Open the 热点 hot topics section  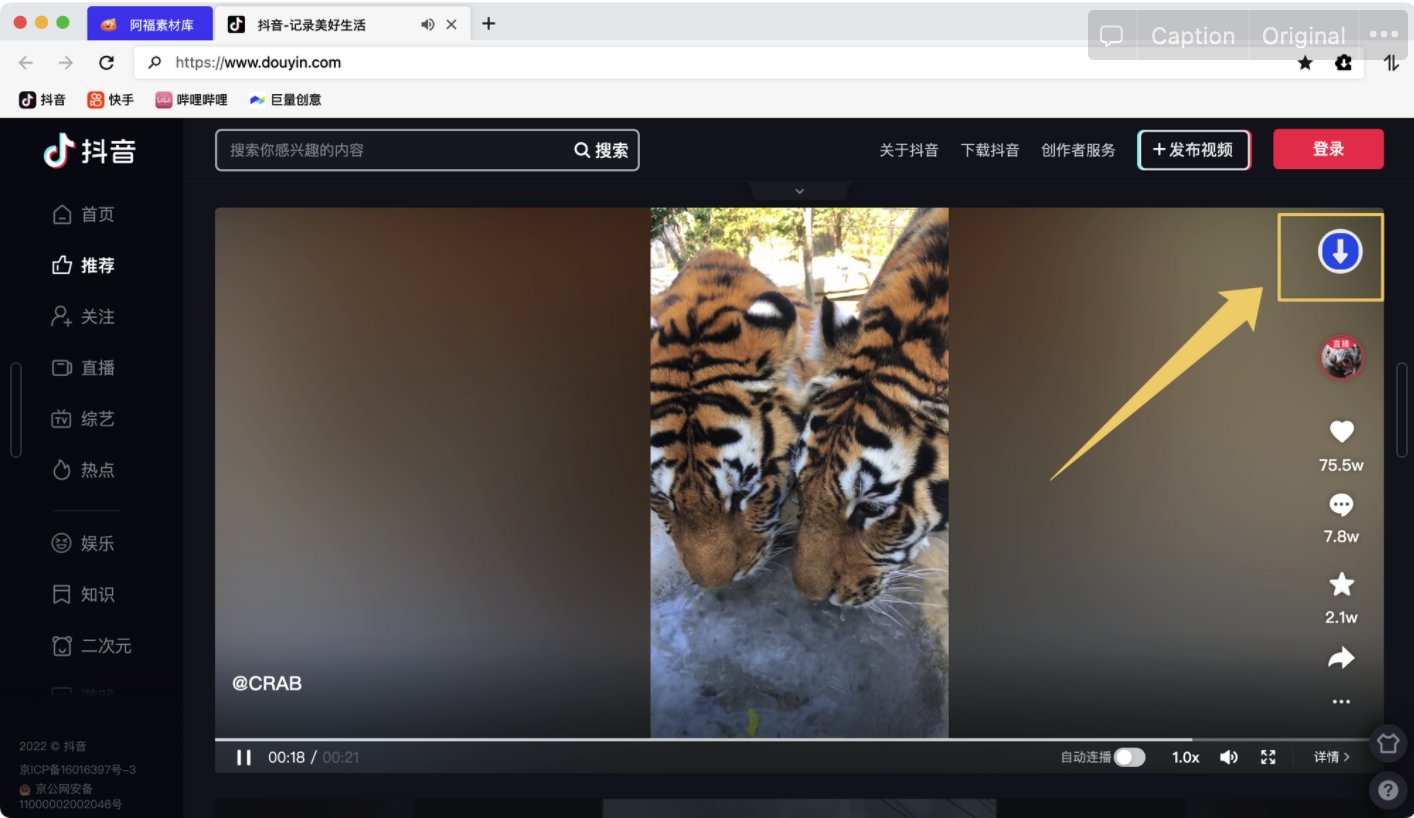(95, 469)
